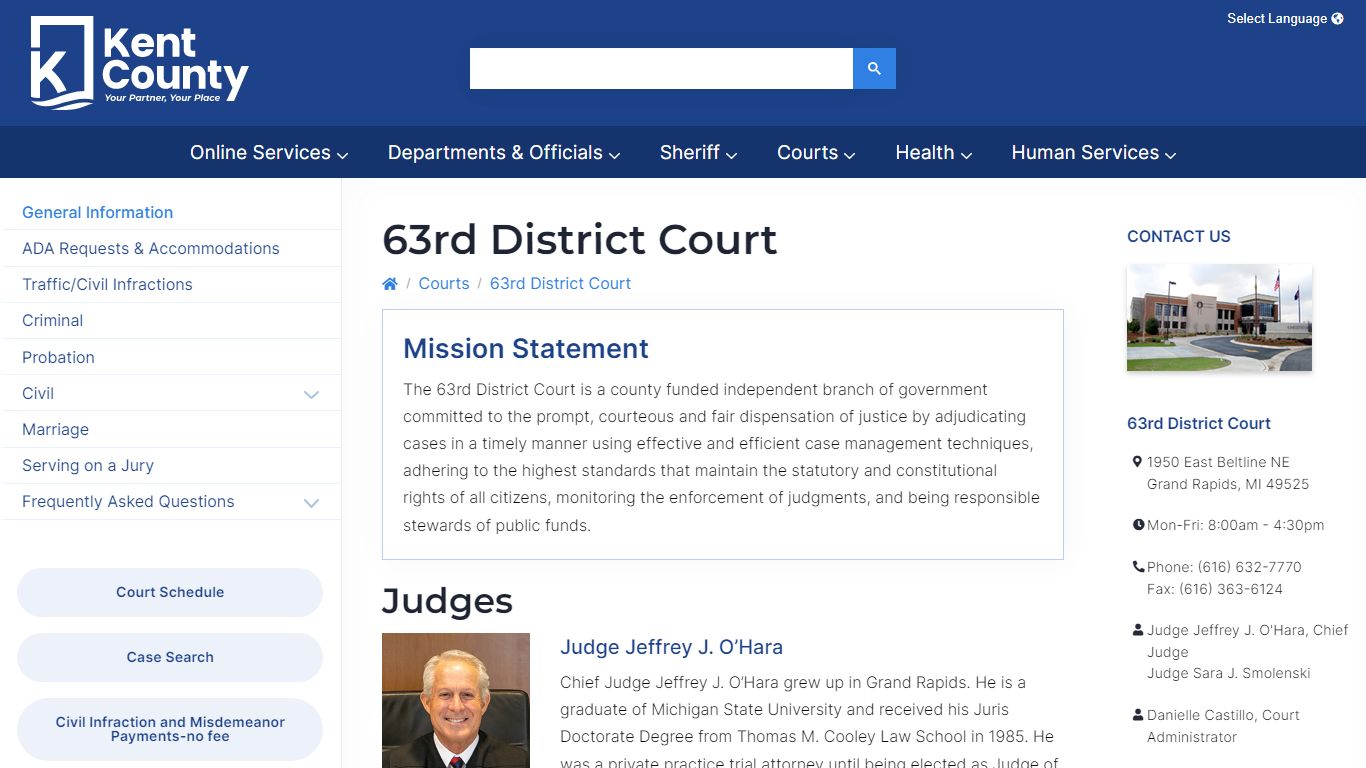Click the Fax: (616) 363-6124 text
Screen dimensions: 1366x768
coord(1215,589)
